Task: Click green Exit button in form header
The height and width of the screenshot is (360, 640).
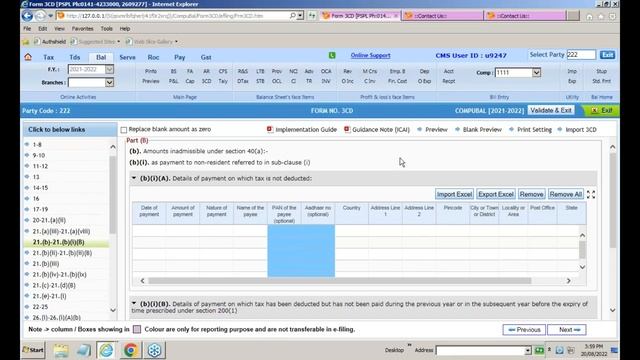Action: [x=601, y=110]
